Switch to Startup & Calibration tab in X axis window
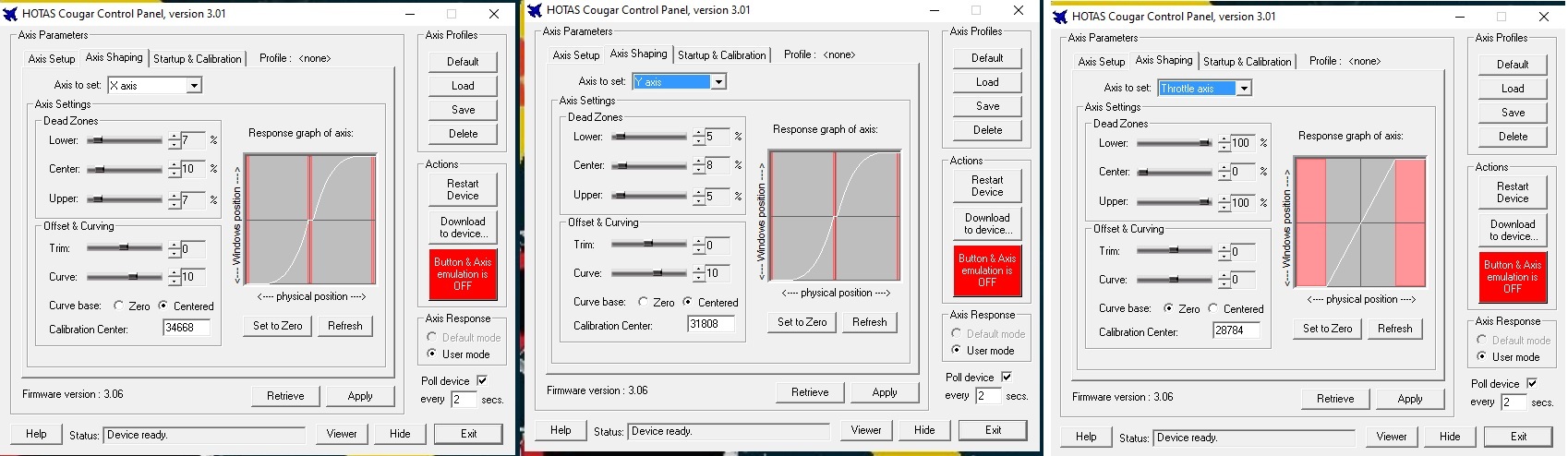This screenshot has width=1568, height=456. (x=198, y=58)
